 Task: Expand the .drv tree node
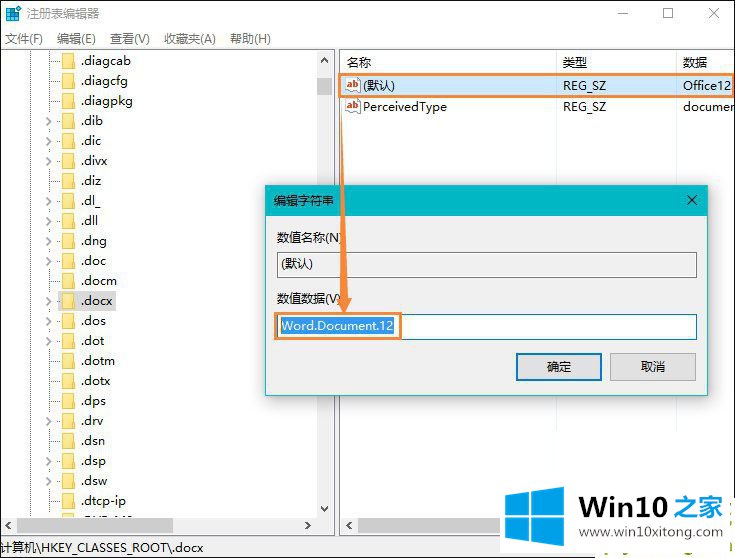coord(48,421)
